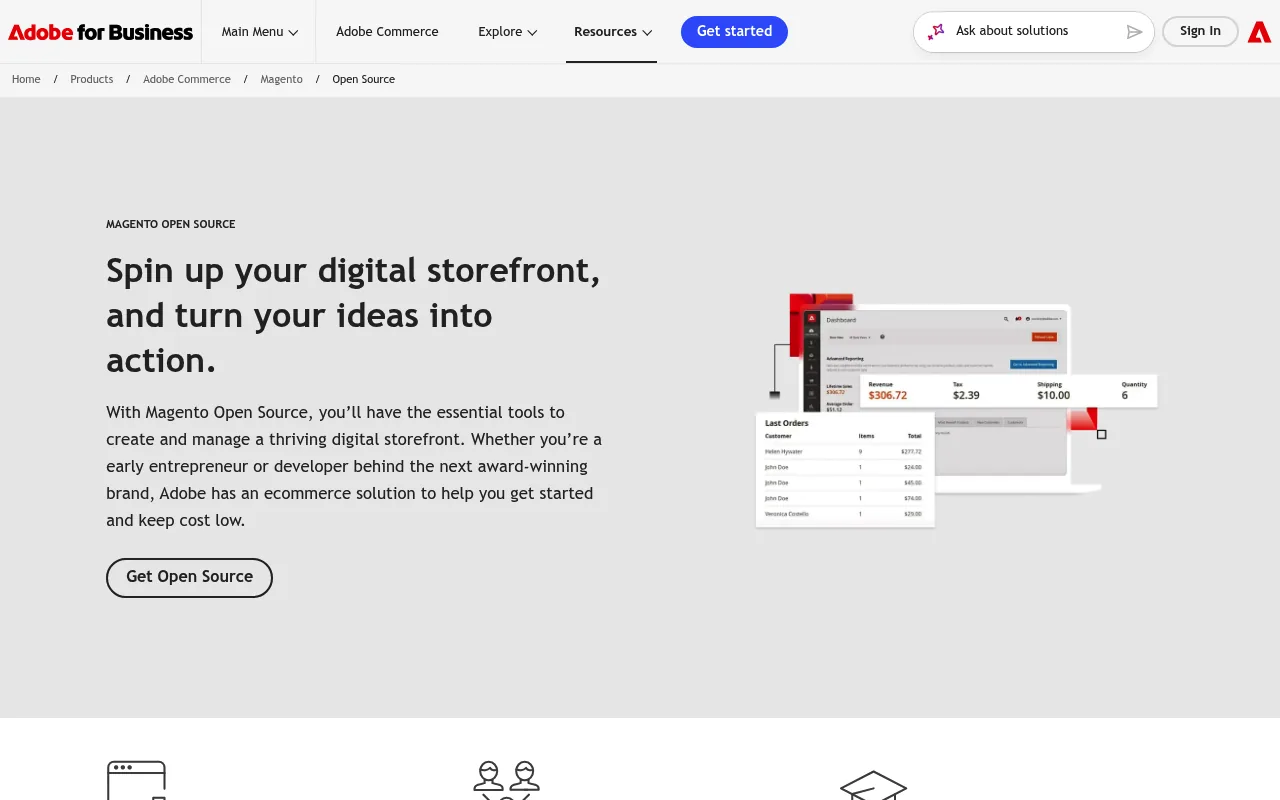Click the Adobe for Business logo
Screen dimensions: 1280x800
(100, 32)
